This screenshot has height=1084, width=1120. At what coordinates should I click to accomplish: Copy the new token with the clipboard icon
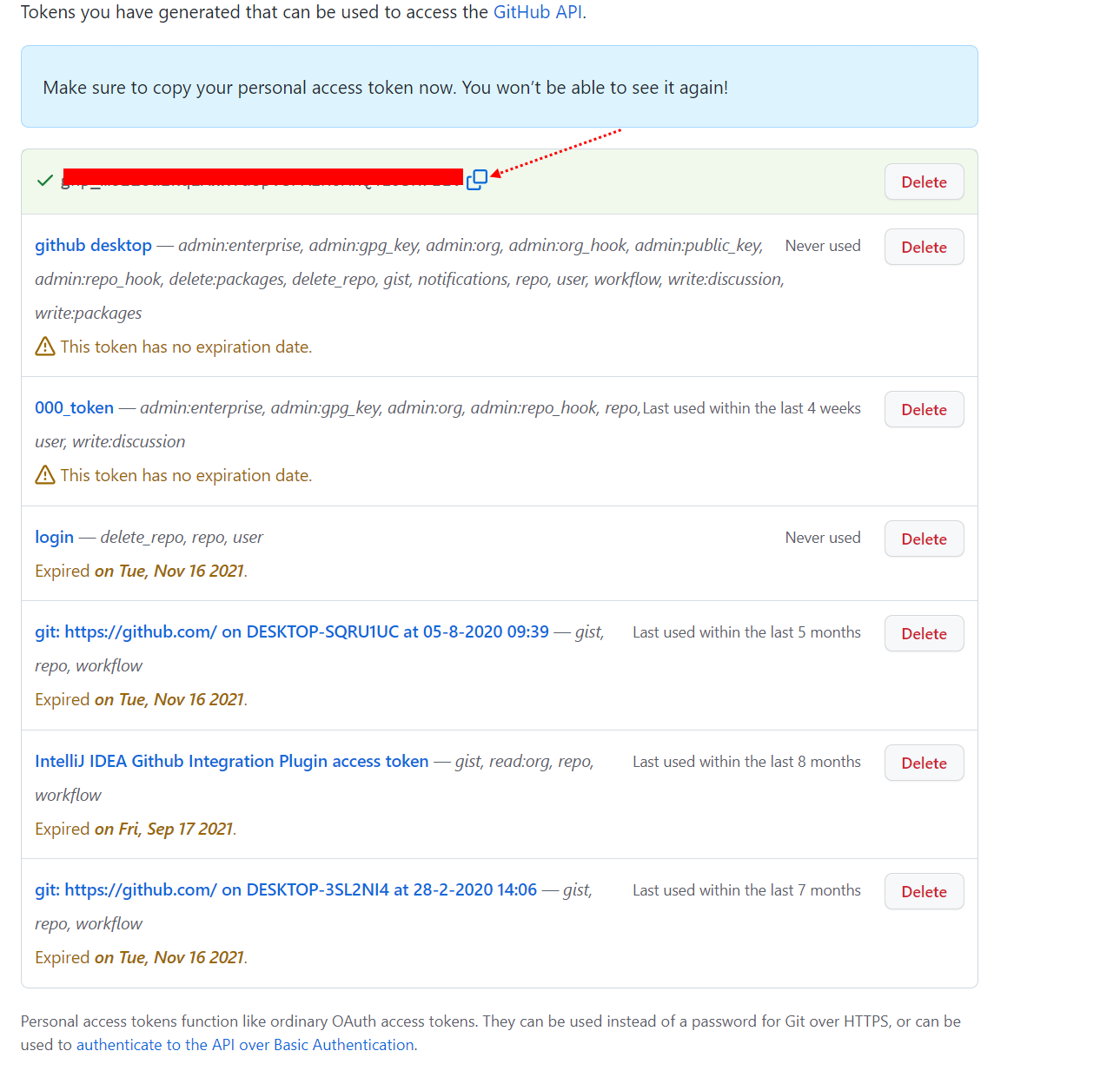(477, 180)
